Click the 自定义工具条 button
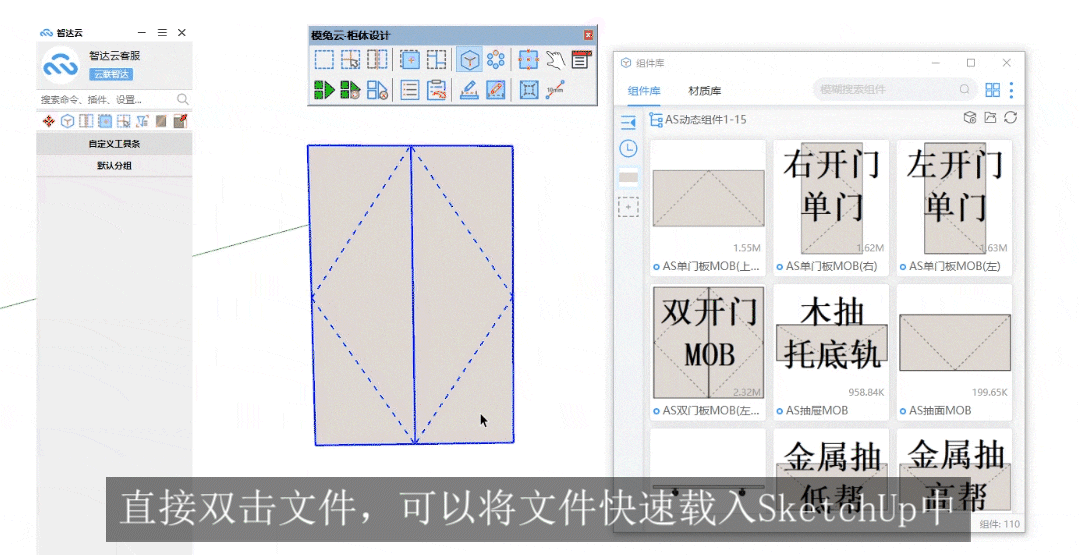 point(114,144)
